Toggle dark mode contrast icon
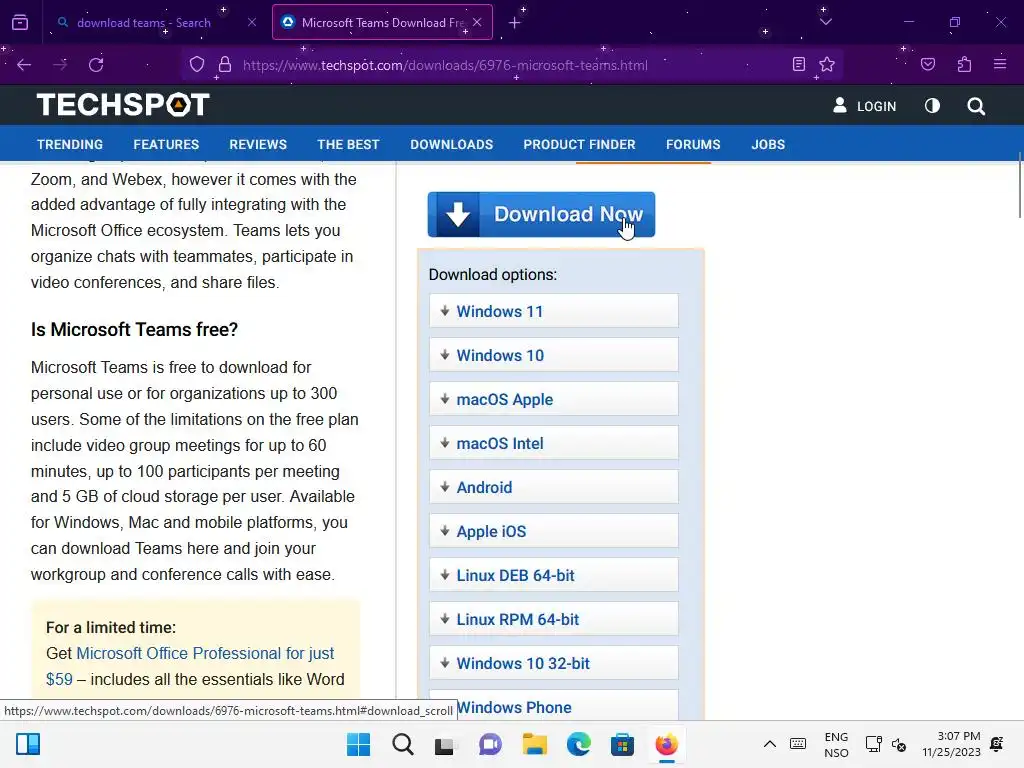Image resolution: width=1024 pixels, height=768 pixels. pos(932,105)
